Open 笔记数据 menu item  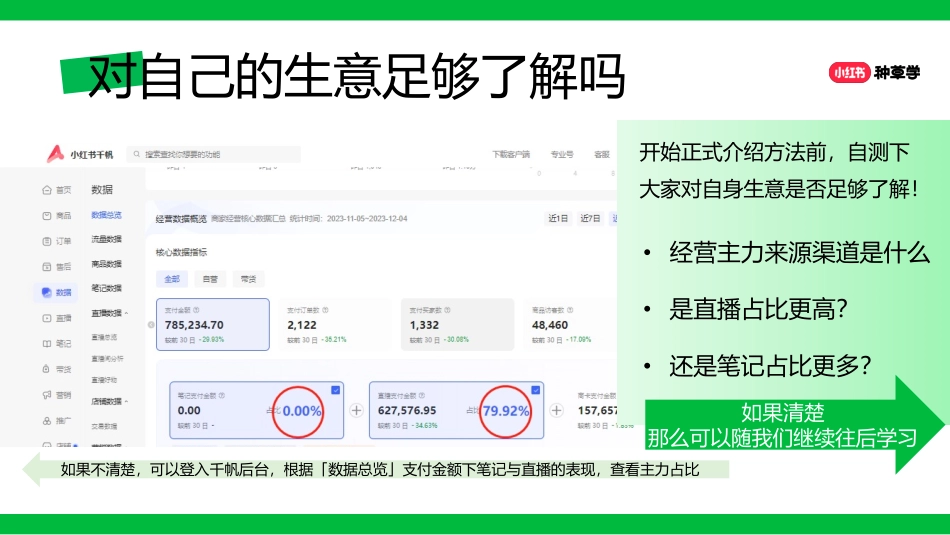107,288
